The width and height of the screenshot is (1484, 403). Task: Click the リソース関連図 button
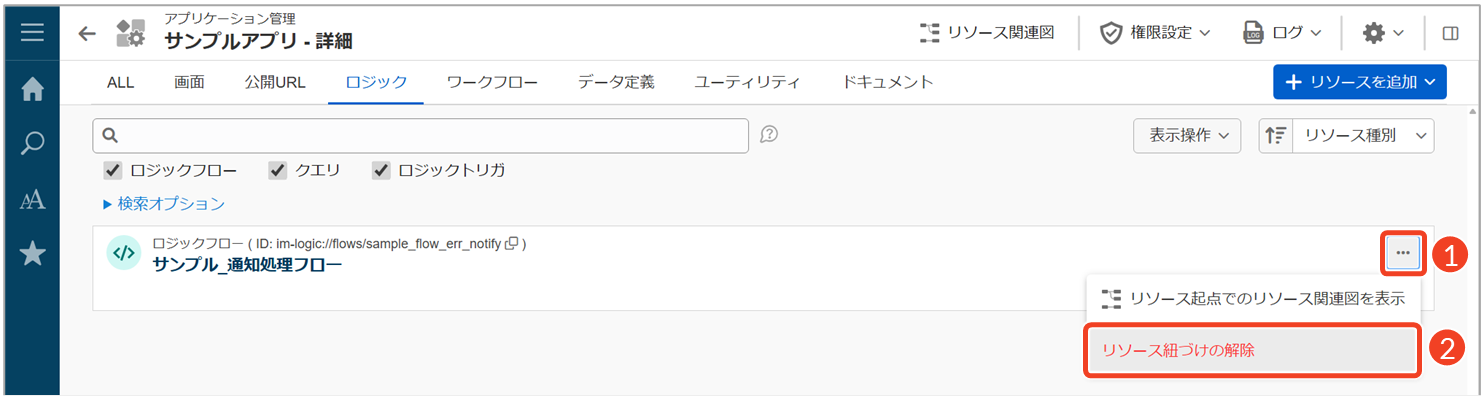[987, 33]
